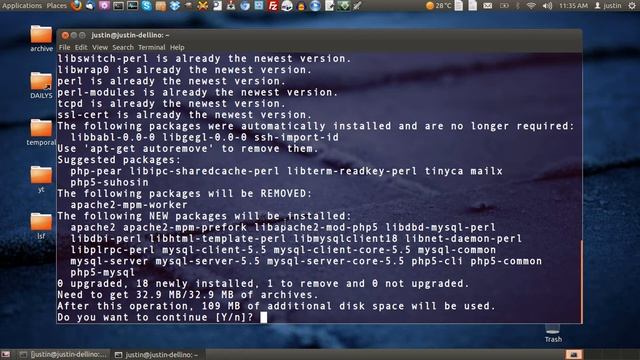Select the yt folder on desktop
This screenshot has width=640, height=360.
(x=41, y=179)
